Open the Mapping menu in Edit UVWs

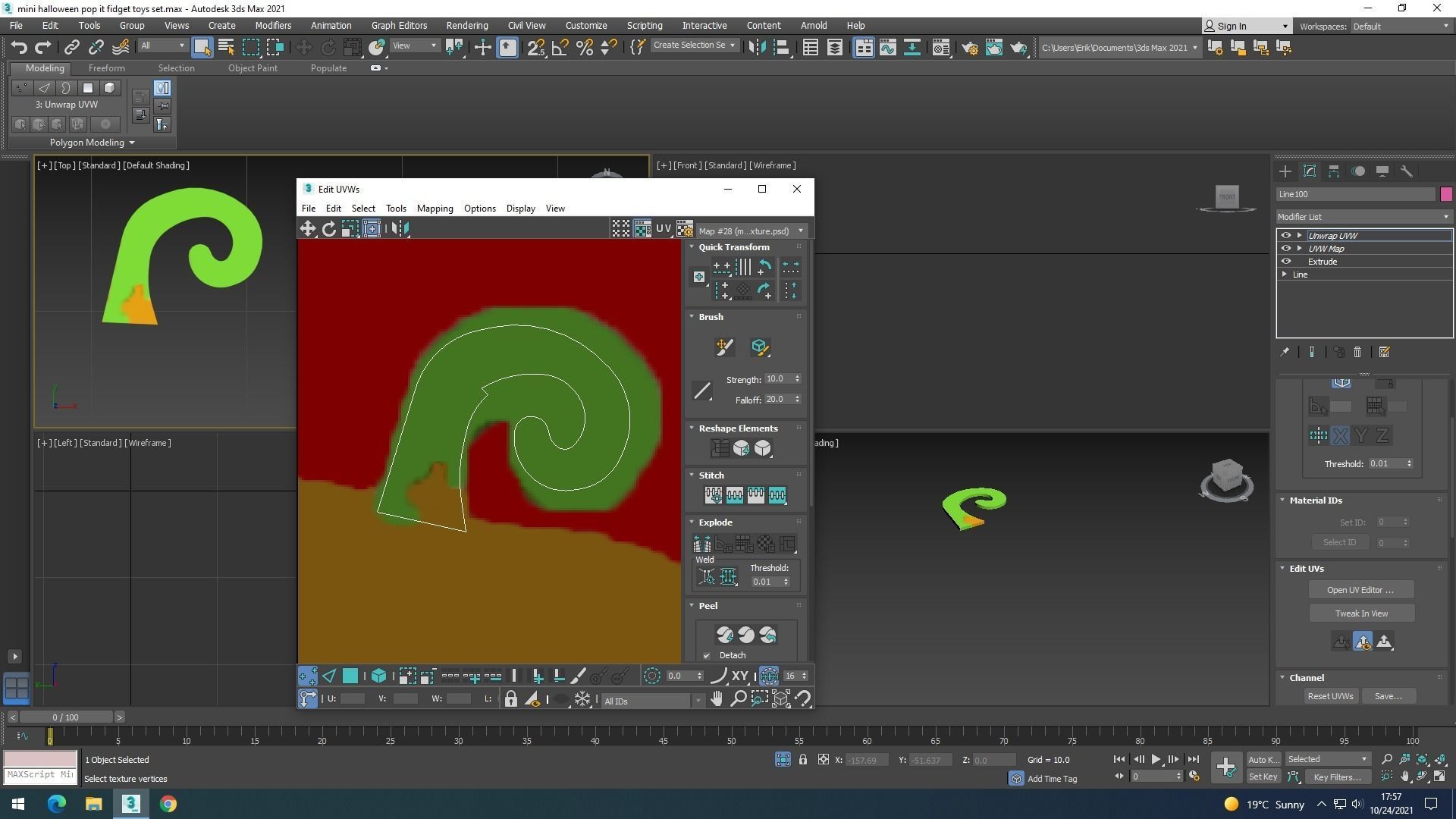(x=435, y=209)
